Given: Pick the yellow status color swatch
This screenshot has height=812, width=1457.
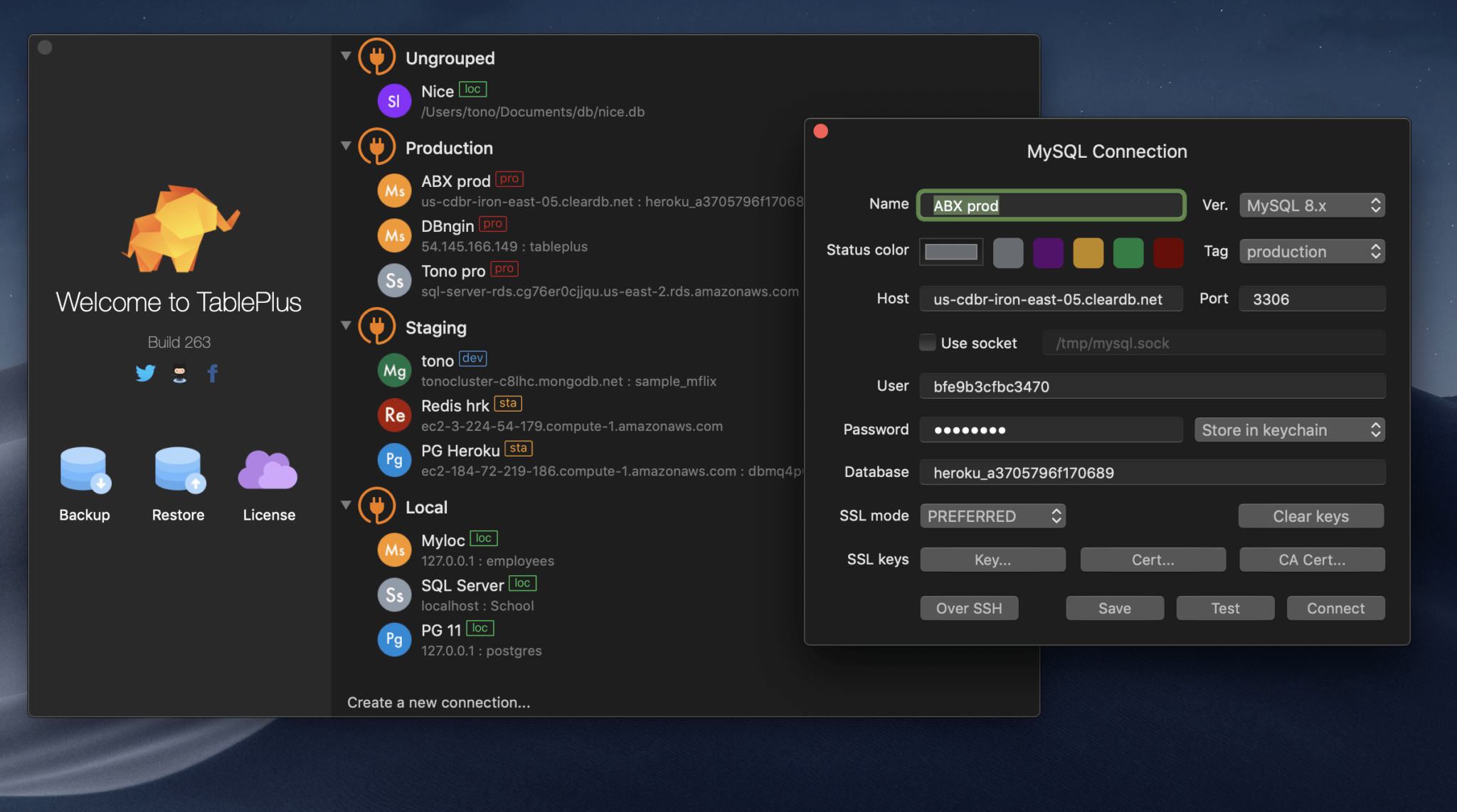Looking at the screenshot, I should (x=1088, y=252).
